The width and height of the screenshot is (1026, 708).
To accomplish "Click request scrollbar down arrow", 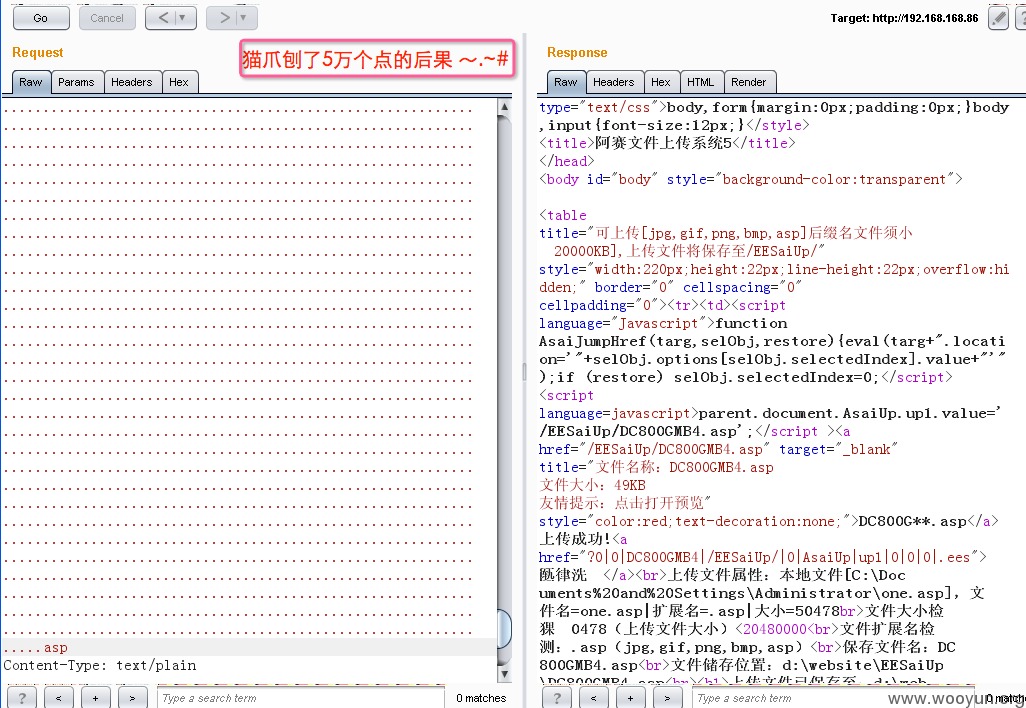I will (504, 673).
